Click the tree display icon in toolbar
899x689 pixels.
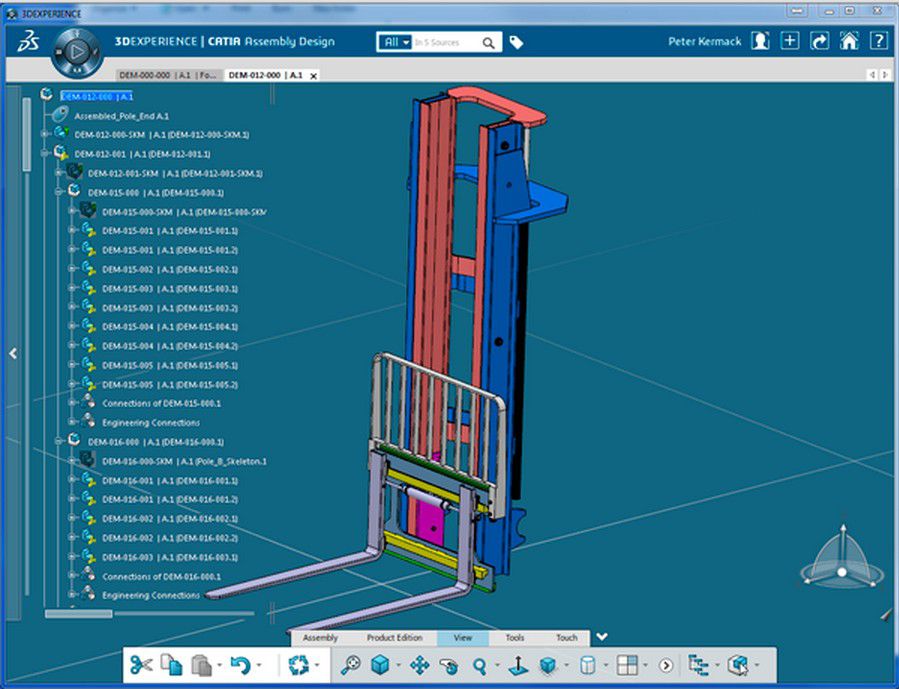(698, 665)
